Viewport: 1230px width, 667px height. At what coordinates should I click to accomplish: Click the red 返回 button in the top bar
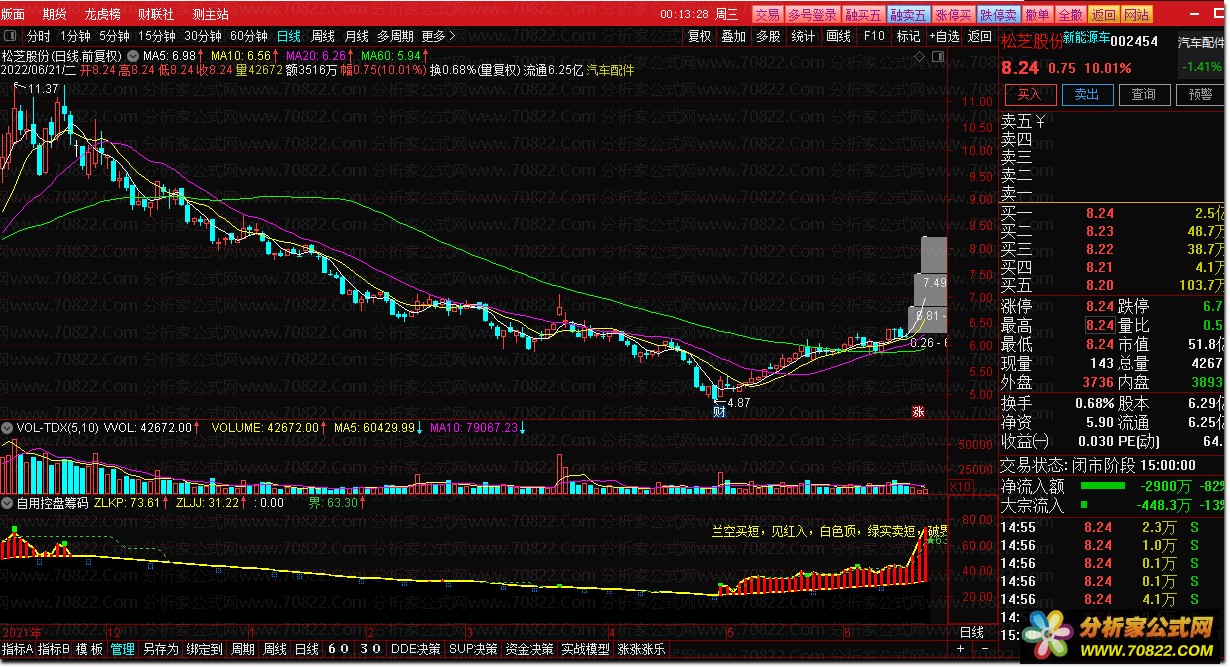(1103, 14)
